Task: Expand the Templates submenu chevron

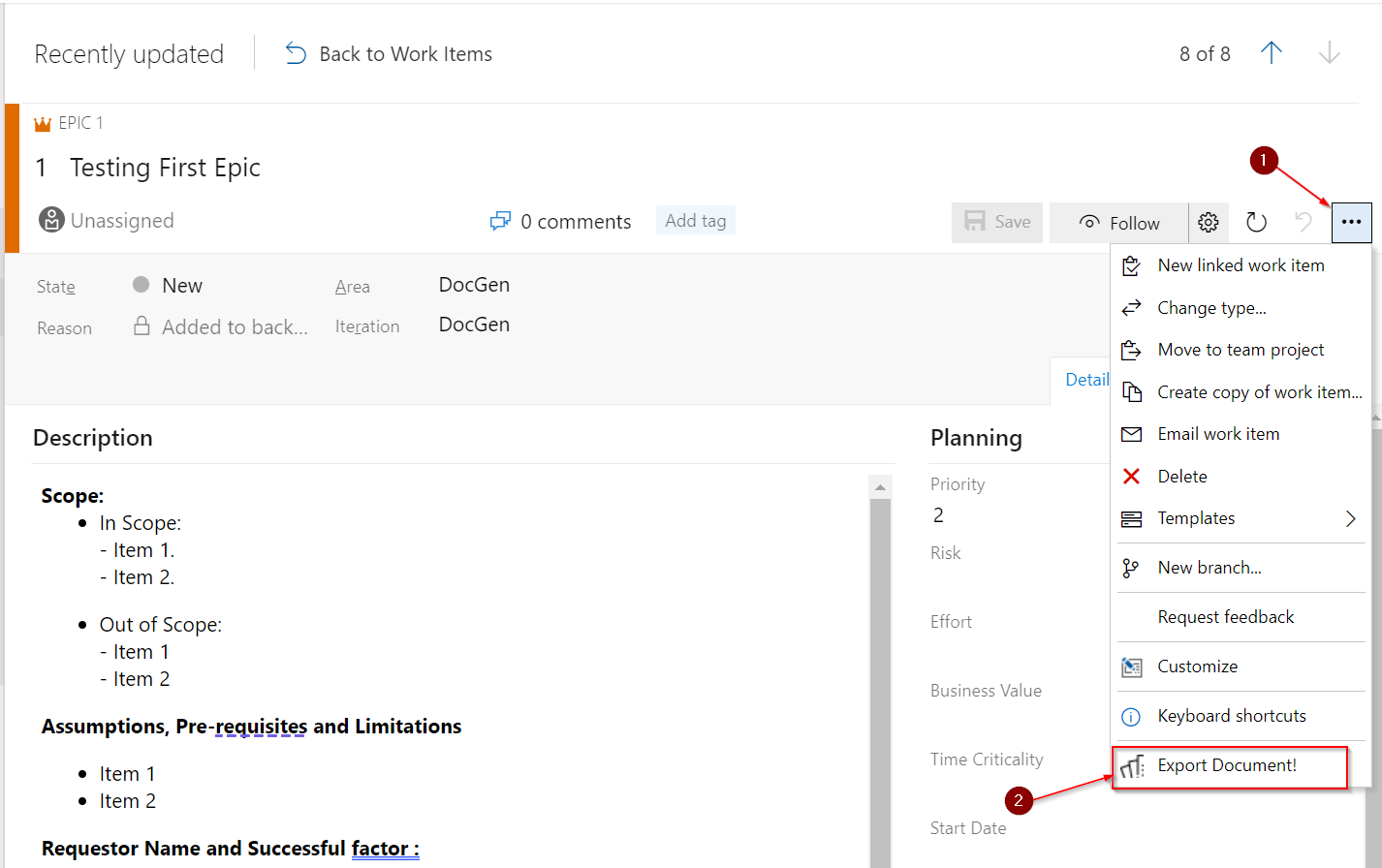Action: 1350,518
